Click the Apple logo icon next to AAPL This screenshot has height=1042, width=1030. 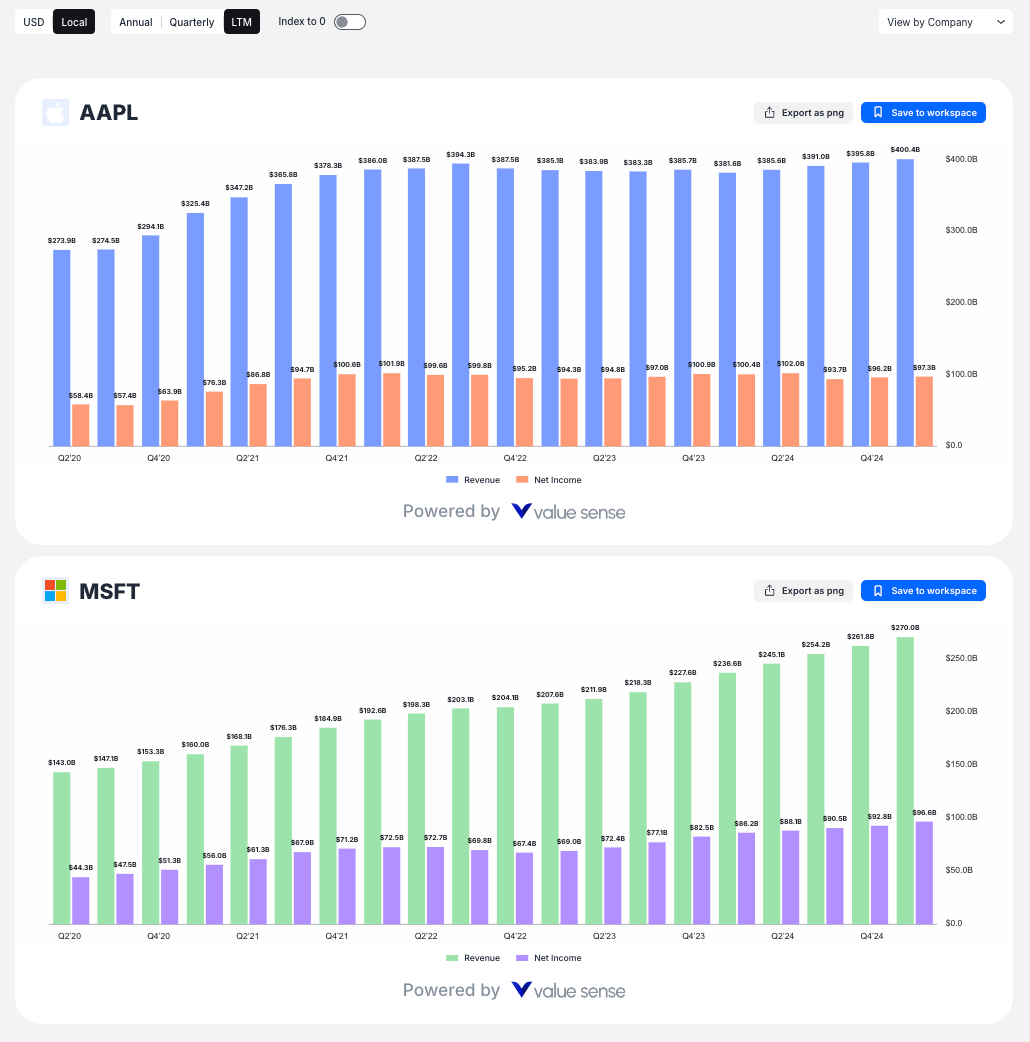(55, 112)
